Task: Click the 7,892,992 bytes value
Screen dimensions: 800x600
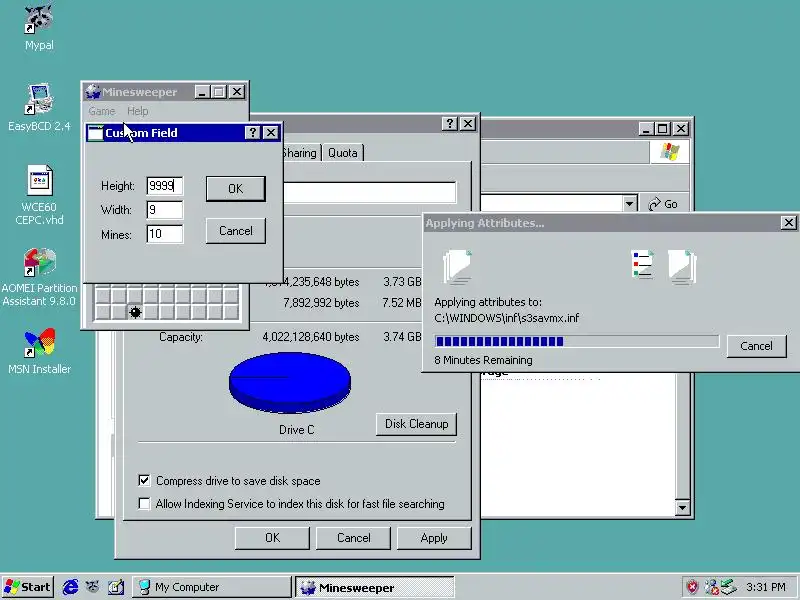Action: tap(321, 303)
